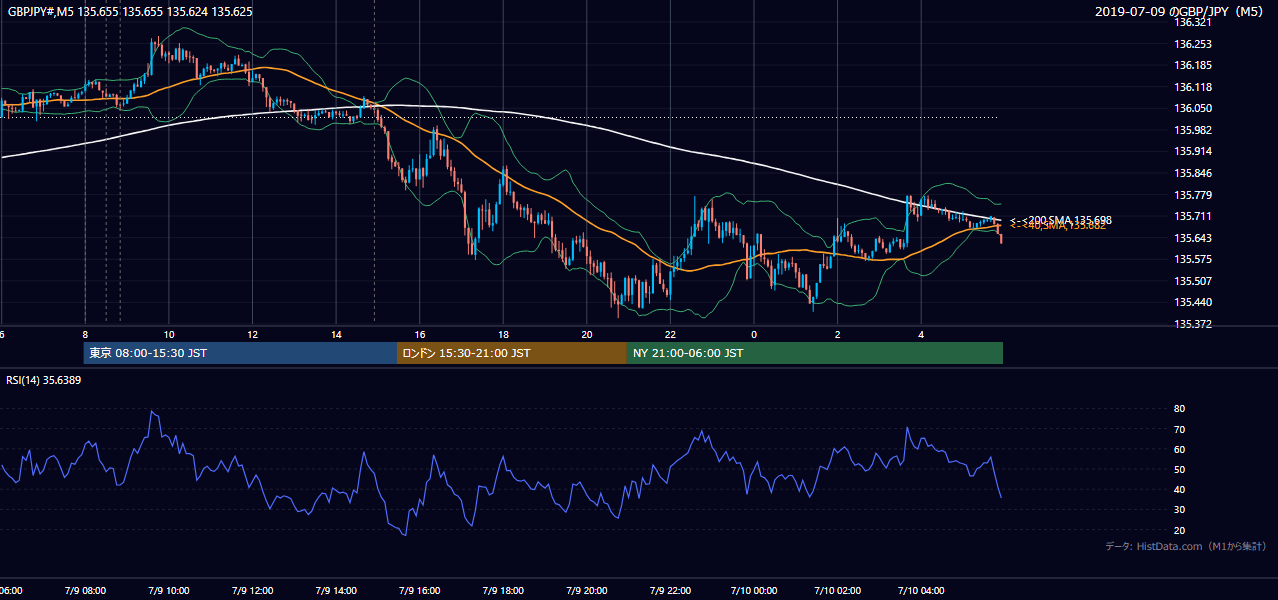Click price axis label 135.643

(1192, 238)
